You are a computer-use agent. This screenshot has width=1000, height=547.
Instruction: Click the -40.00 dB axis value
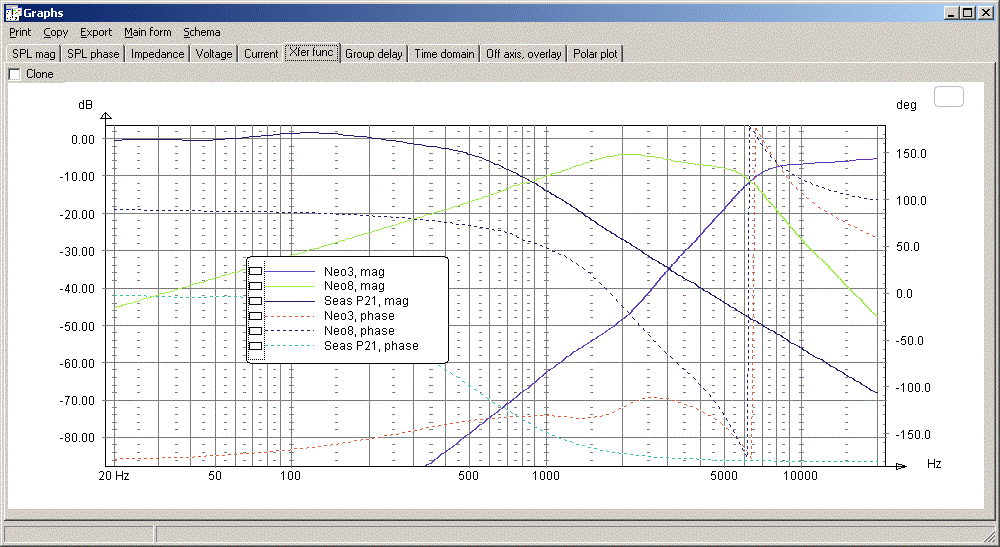(x=77, y=289)
